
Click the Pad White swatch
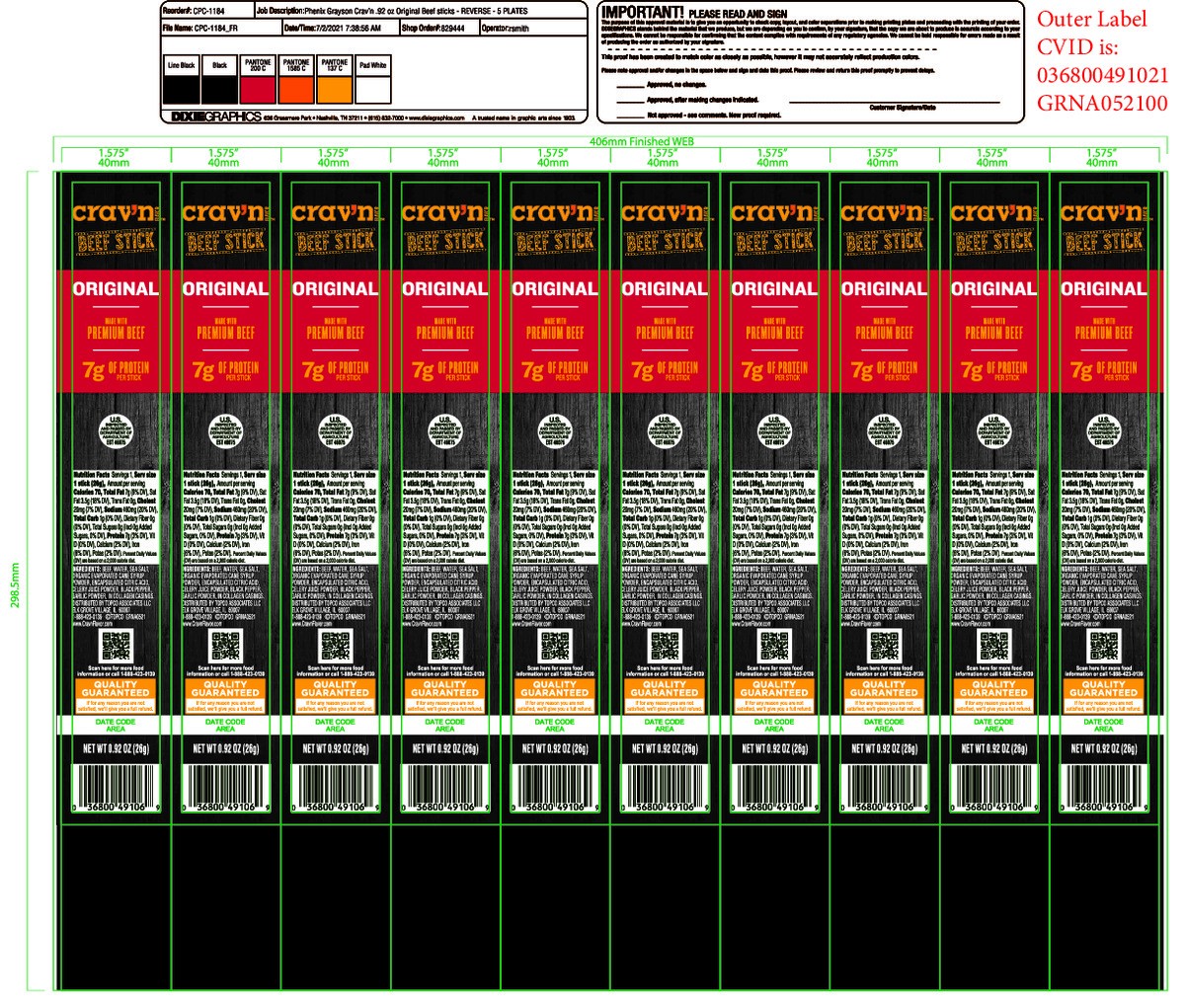[372, 88]
